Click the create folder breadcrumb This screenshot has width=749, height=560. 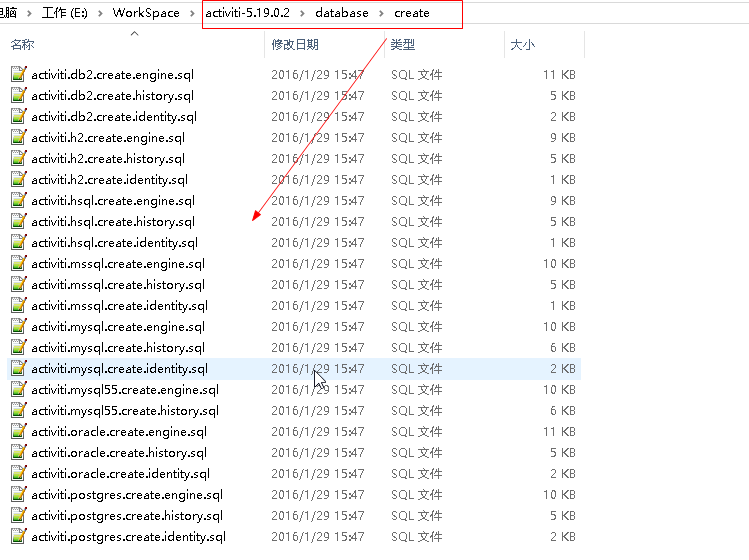tap(412, 13)
